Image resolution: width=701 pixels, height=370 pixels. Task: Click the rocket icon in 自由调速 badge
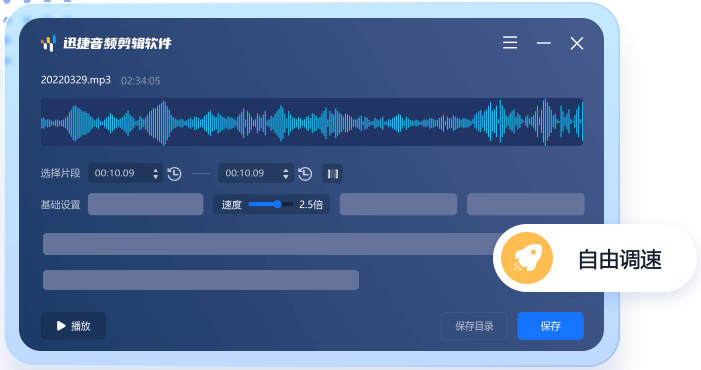tap(527, 258)
